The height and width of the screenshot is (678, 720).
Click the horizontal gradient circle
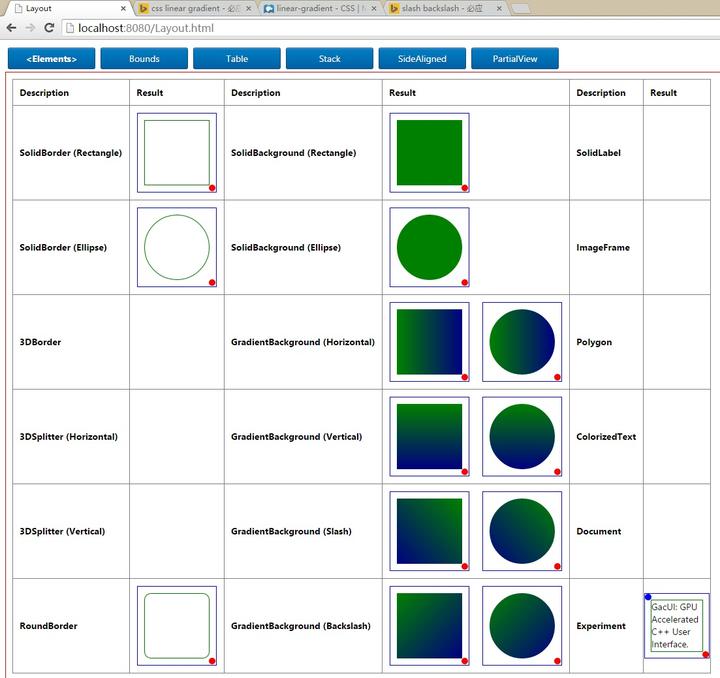tap(522, 342)
